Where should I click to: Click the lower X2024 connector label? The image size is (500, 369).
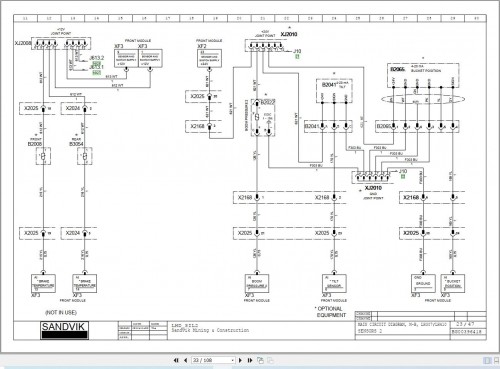pyautogui.click(x=73, y=233)
